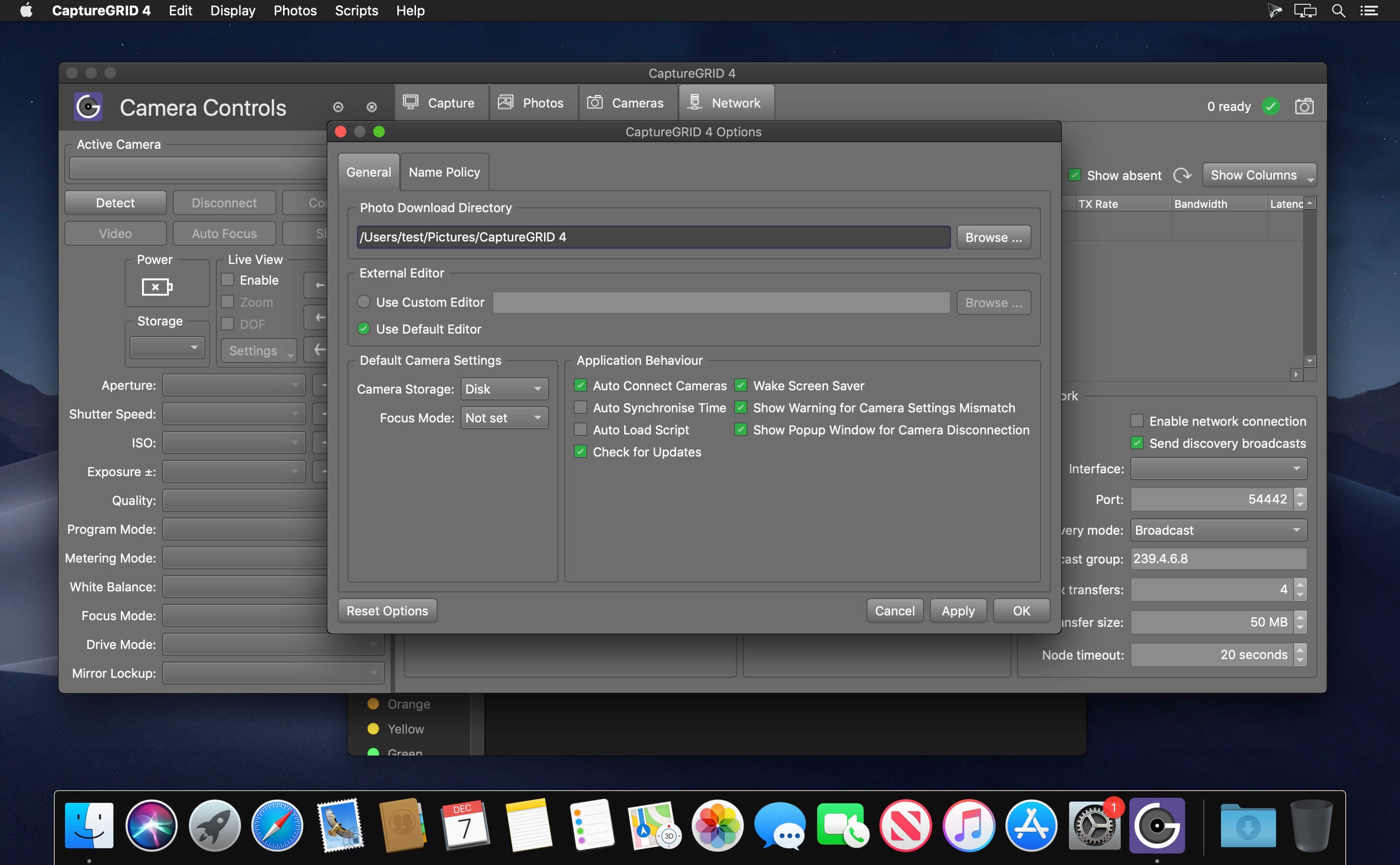Uncheck Auto Connect Cameras
Image resolution: width=1400 pixels, height=865 pixels.
(x=580, y=385)
